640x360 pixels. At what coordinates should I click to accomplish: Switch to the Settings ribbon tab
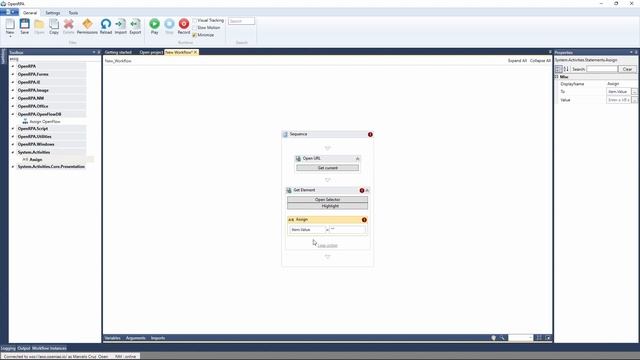(52, 13)
